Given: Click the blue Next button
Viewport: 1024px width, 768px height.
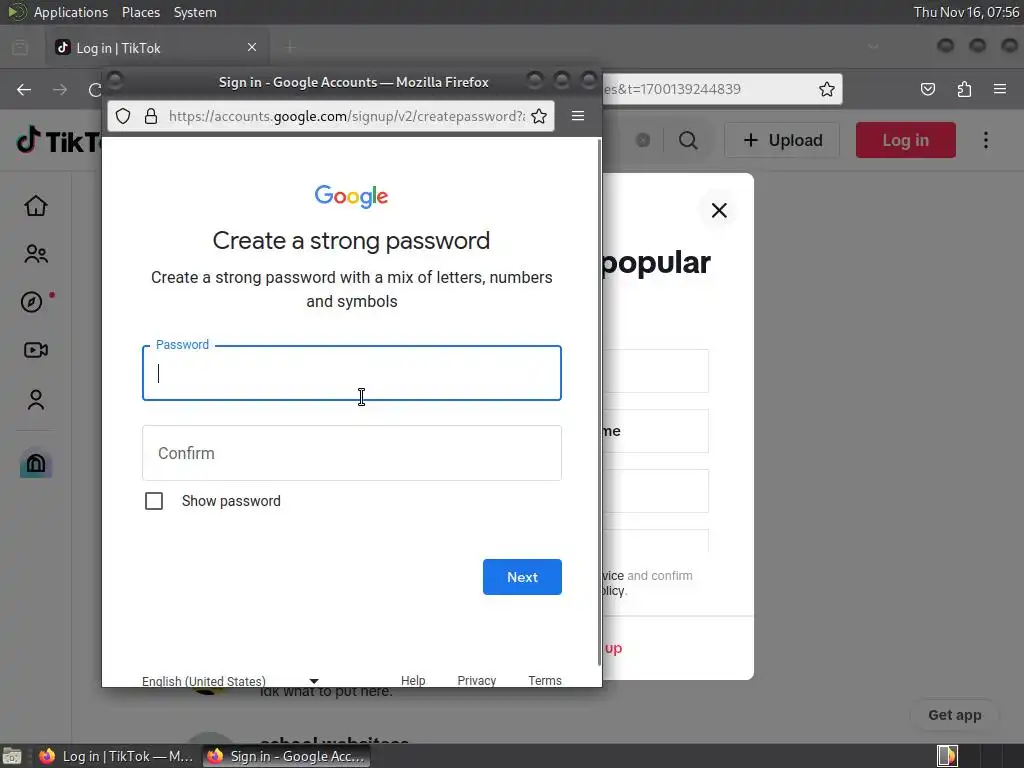Looking at the screenshot, I should 522,577.
